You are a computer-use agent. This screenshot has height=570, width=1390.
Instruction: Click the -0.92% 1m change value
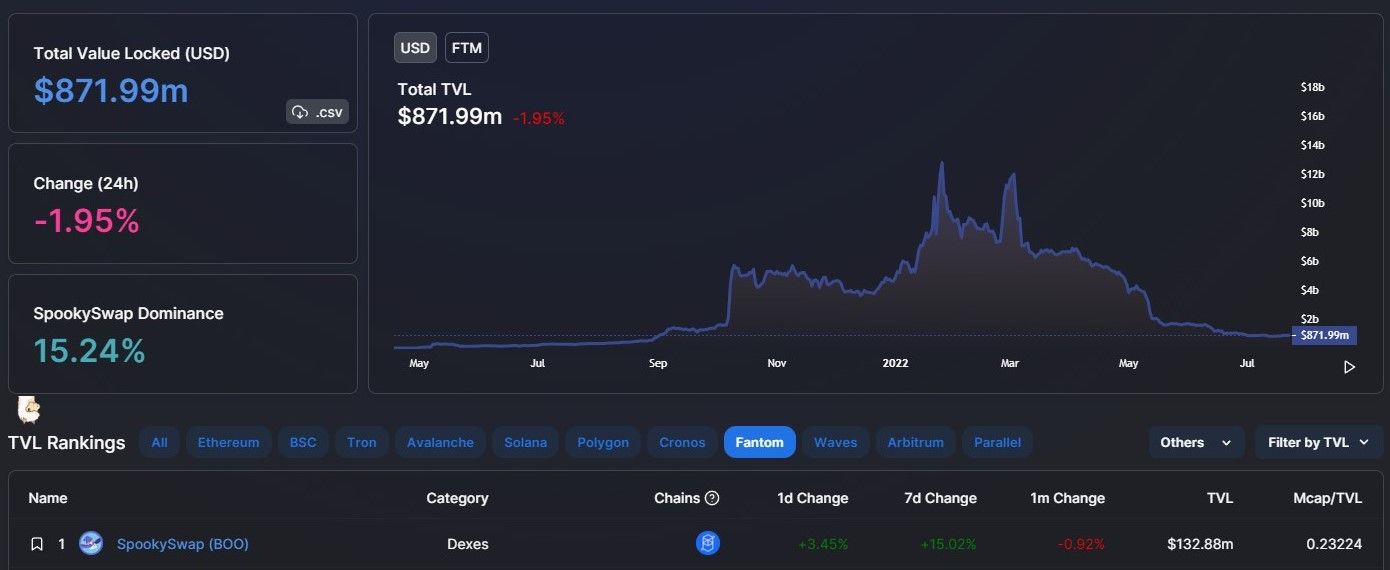tap(1081, 544)
